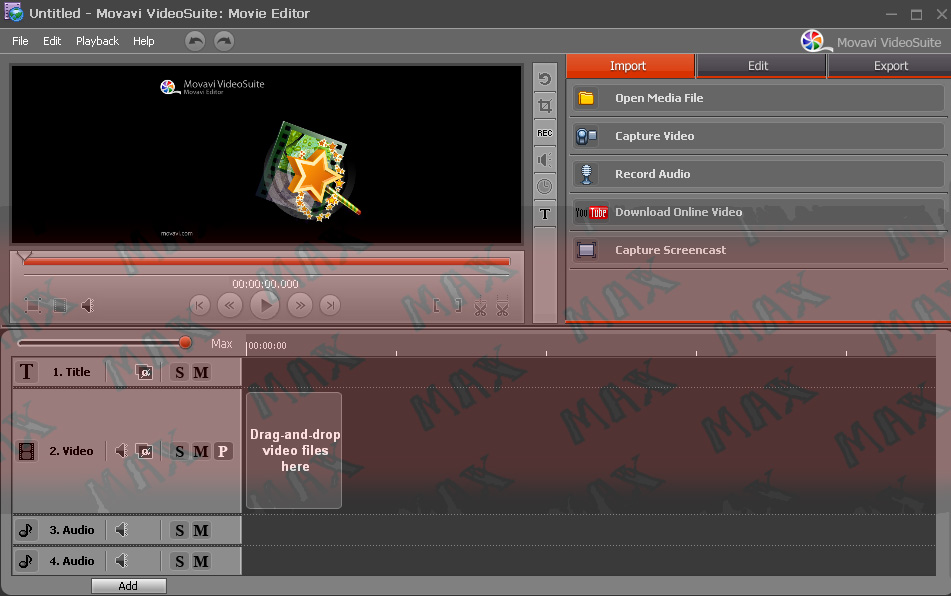Click the preview volume speaker icon
951x596 pixels.
pyautogui.click(x=88, y=305)
